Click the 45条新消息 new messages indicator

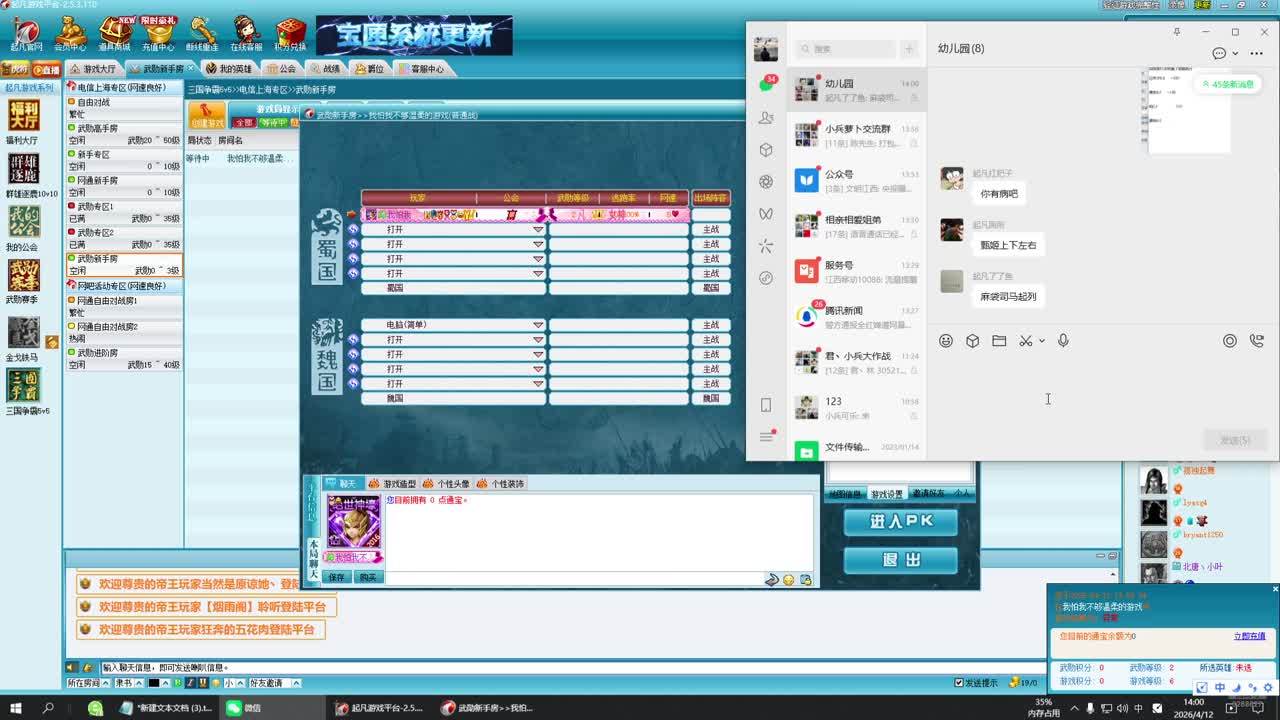click(1226, 84)
